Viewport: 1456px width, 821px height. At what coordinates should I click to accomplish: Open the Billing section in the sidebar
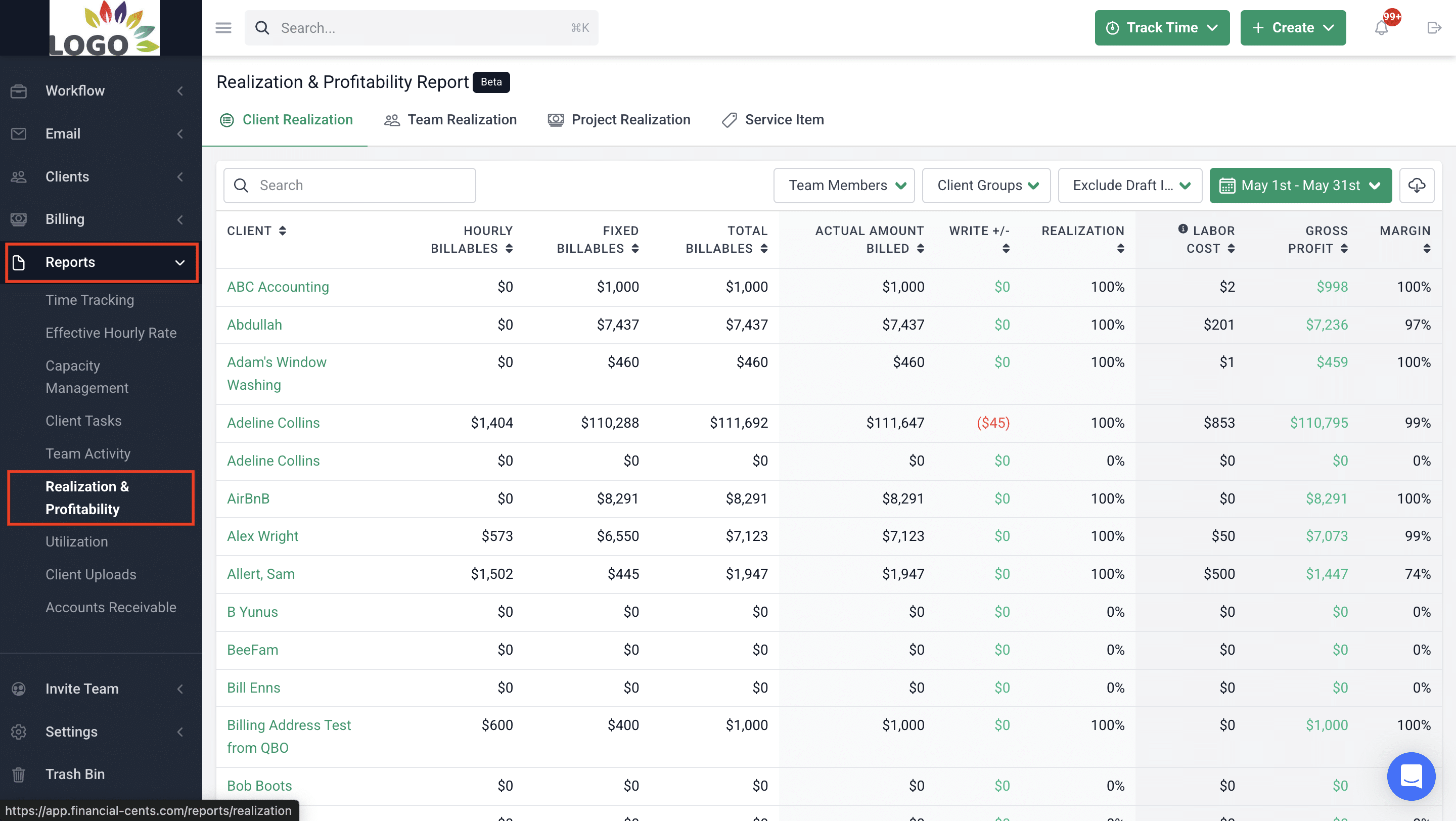pos(64,219)
